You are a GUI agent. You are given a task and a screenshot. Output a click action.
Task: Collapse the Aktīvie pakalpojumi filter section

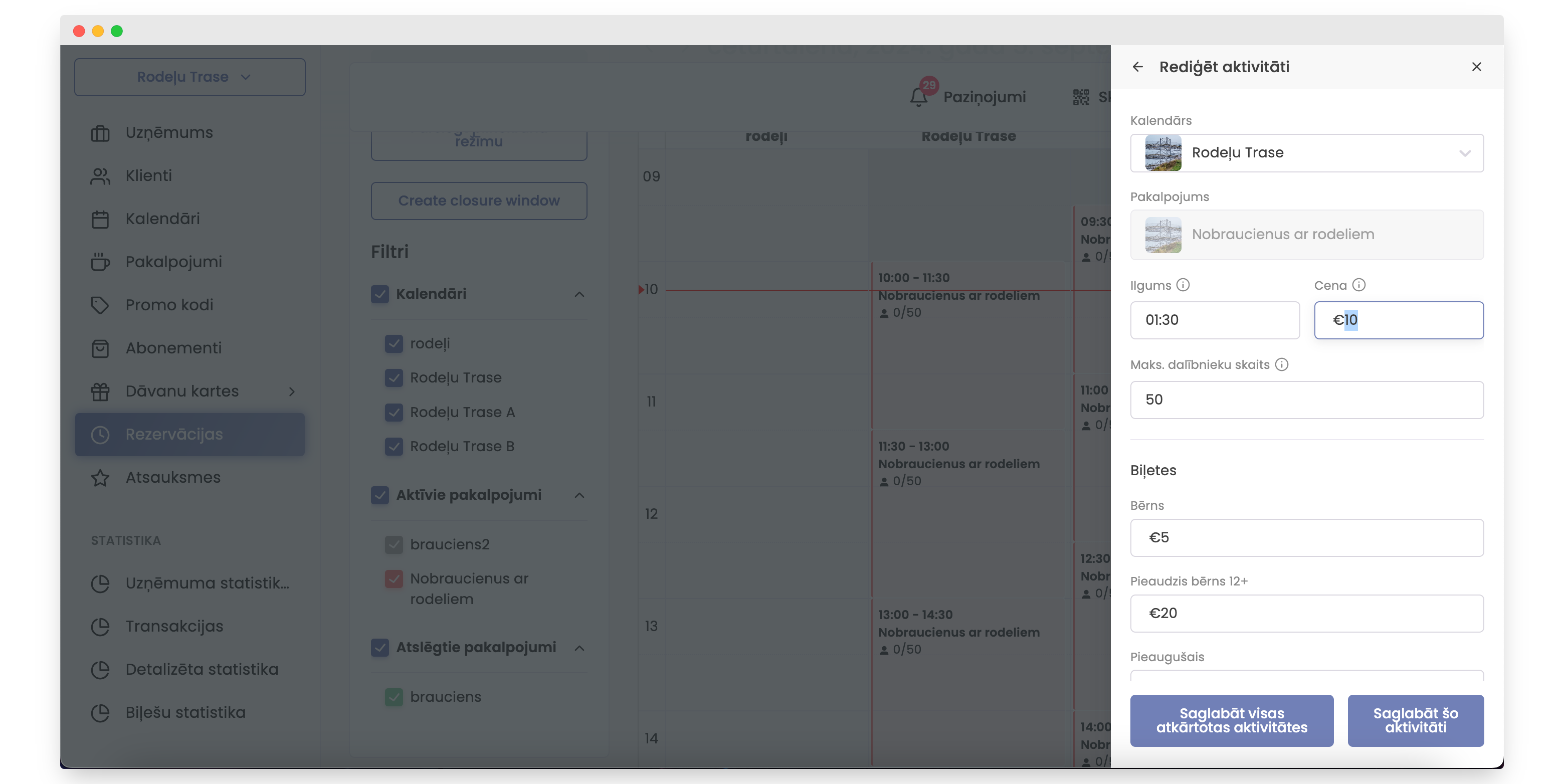579,496
